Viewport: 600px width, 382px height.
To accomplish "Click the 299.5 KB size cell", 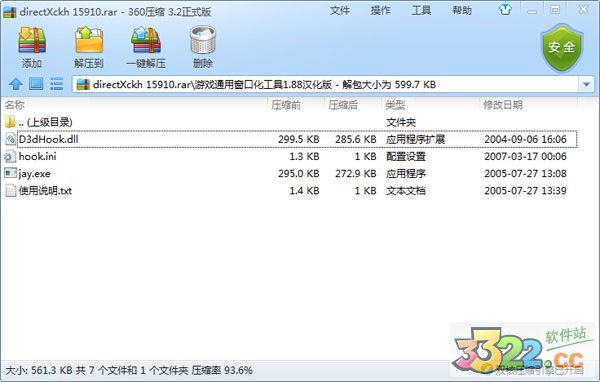I will click(298, 139).
